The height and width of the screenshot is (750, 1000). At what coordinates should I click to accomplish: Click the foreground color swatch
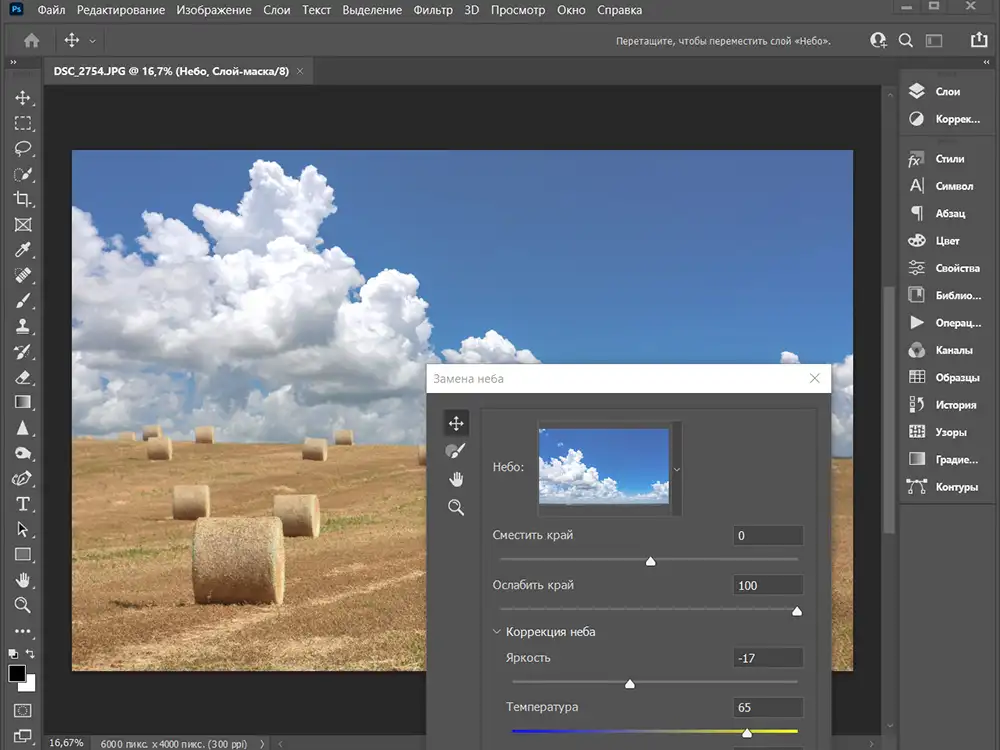pos(17,673)
